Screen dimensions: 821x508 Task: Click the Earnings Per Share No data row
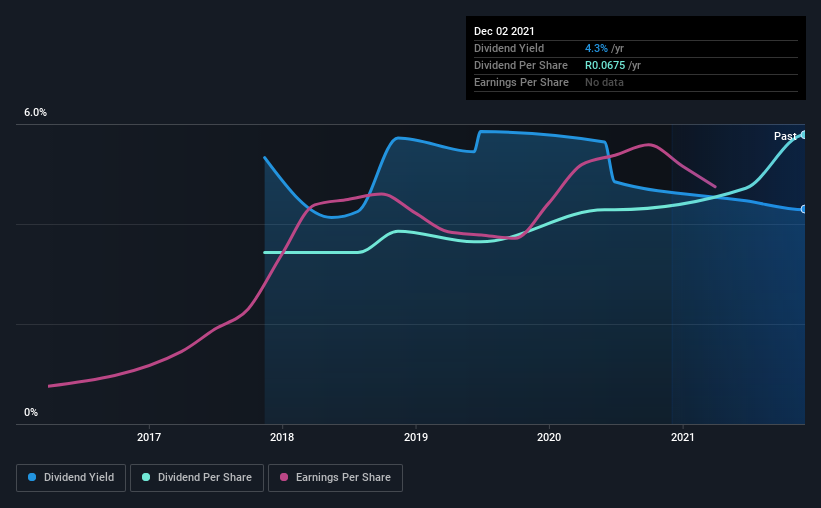tap(636, 83)
